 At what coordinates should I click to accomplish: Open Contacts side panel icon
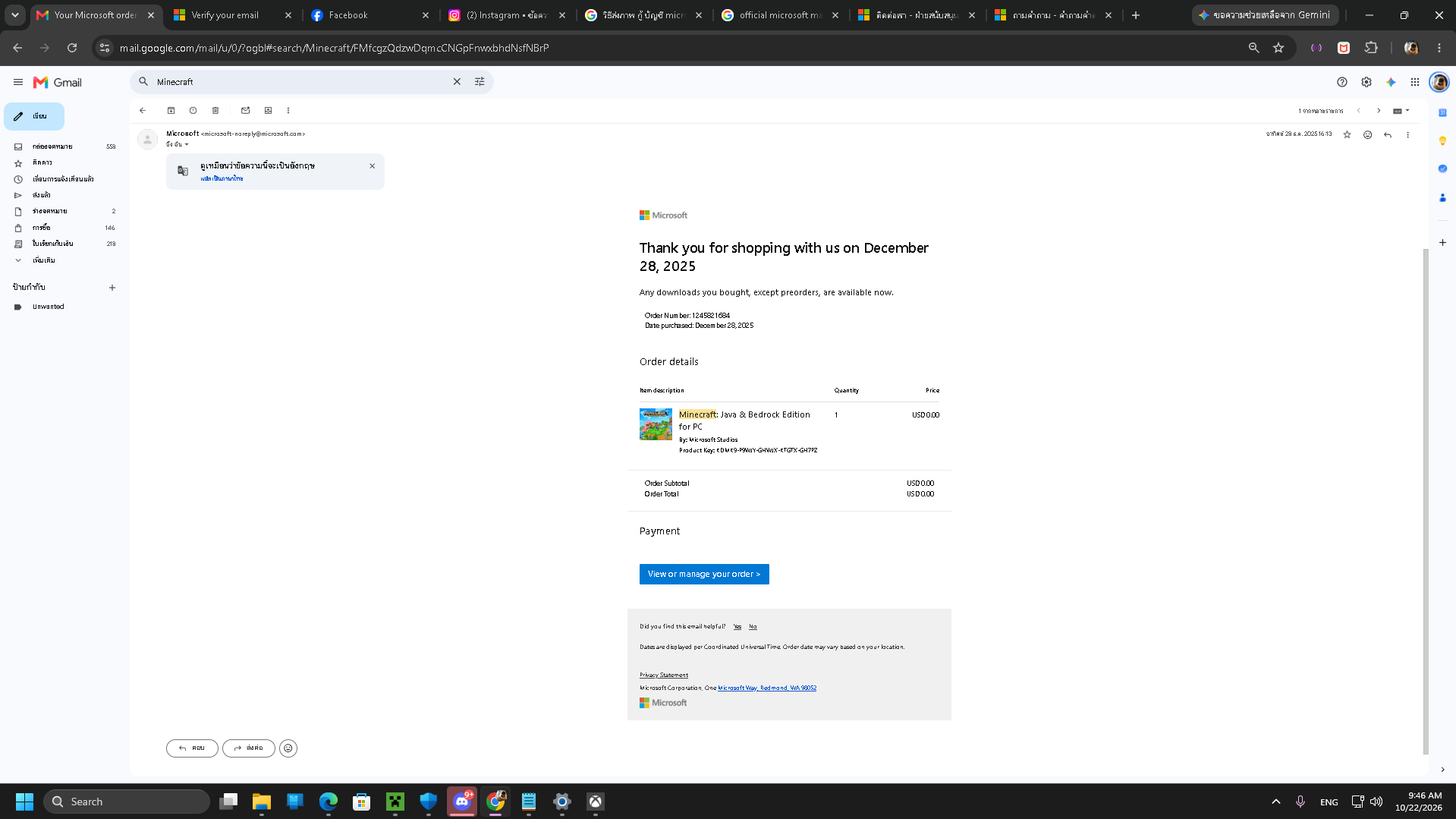click(1442, 197)
